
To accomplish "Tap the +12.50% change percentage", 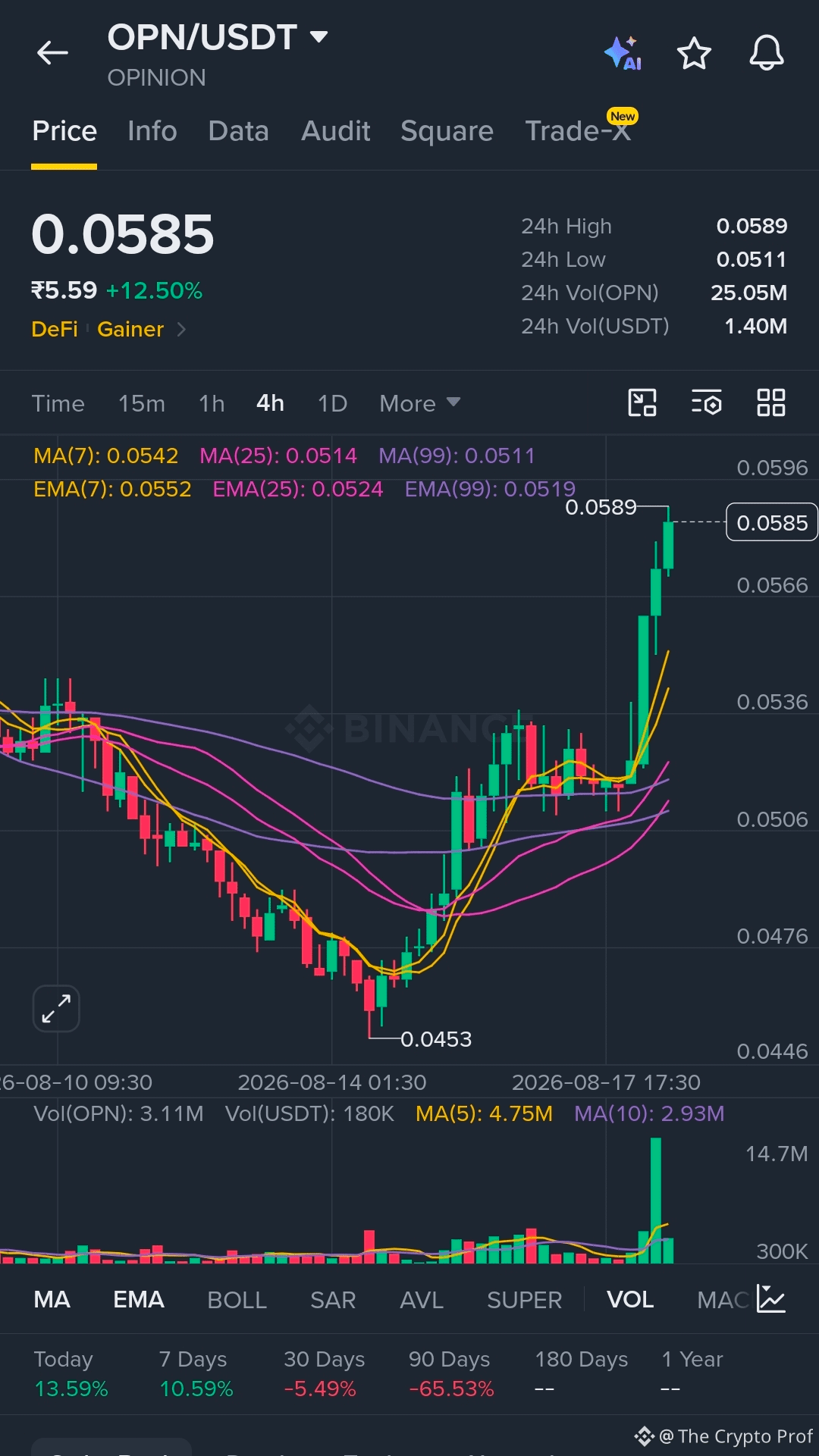I will click(x=154, y=290).
